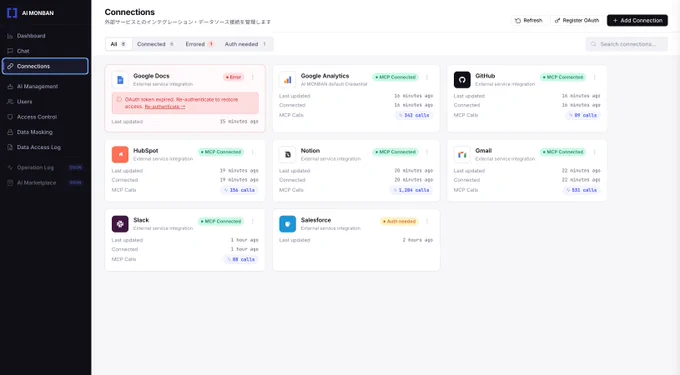Click AI Marketplace sidebar entry
The width and height of the screenshot is (680, 375).
point(45,183)
